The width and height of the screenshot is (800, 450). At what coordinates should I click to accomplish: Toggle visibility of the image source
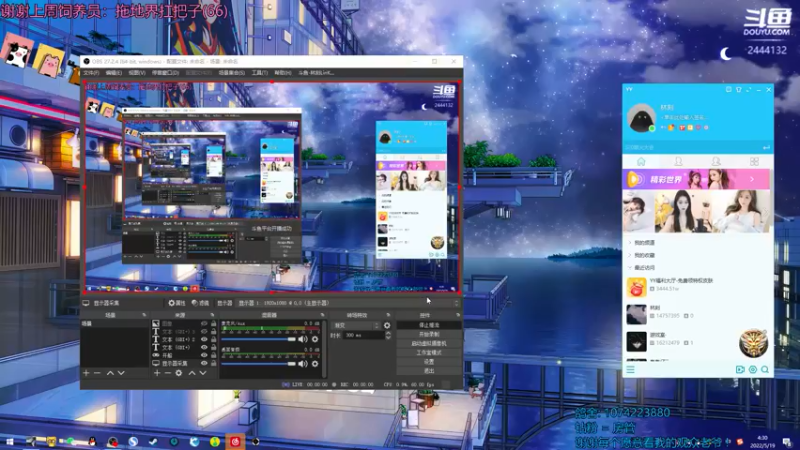[204, 323]
